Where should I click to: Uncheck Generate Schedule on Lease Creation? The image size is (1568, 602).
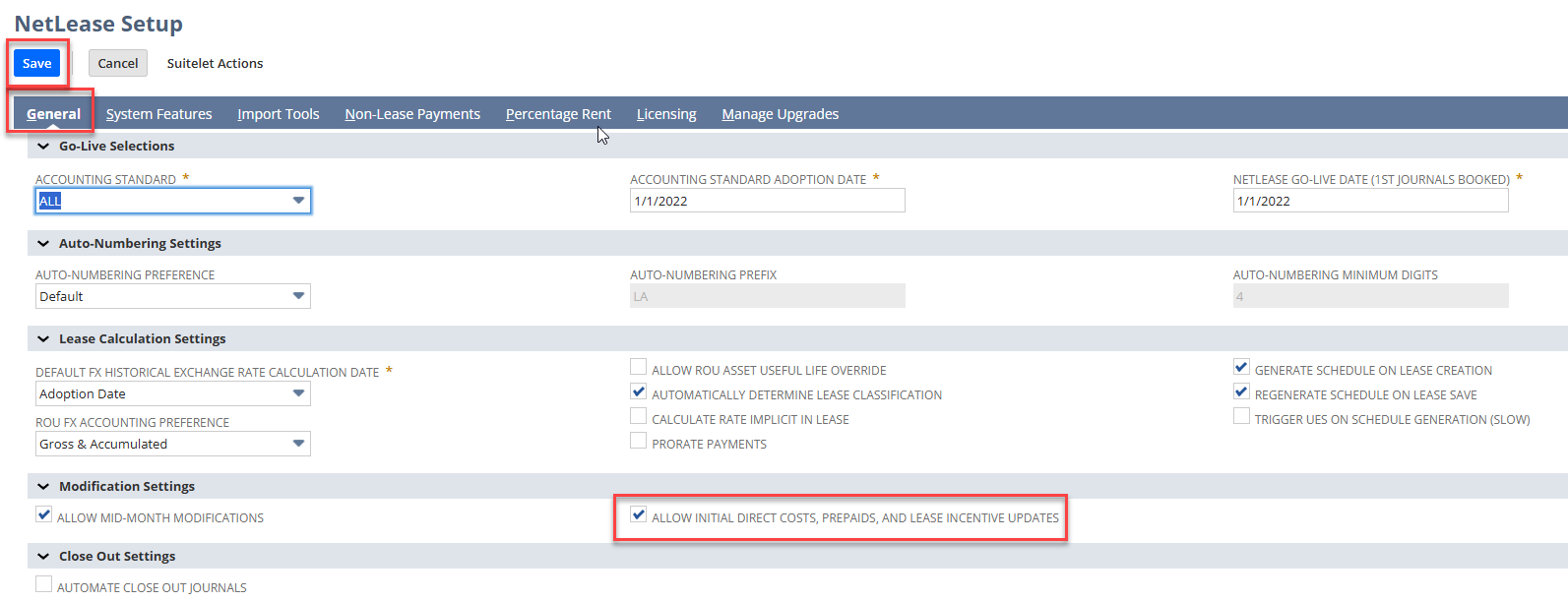tap(1242, 368)
